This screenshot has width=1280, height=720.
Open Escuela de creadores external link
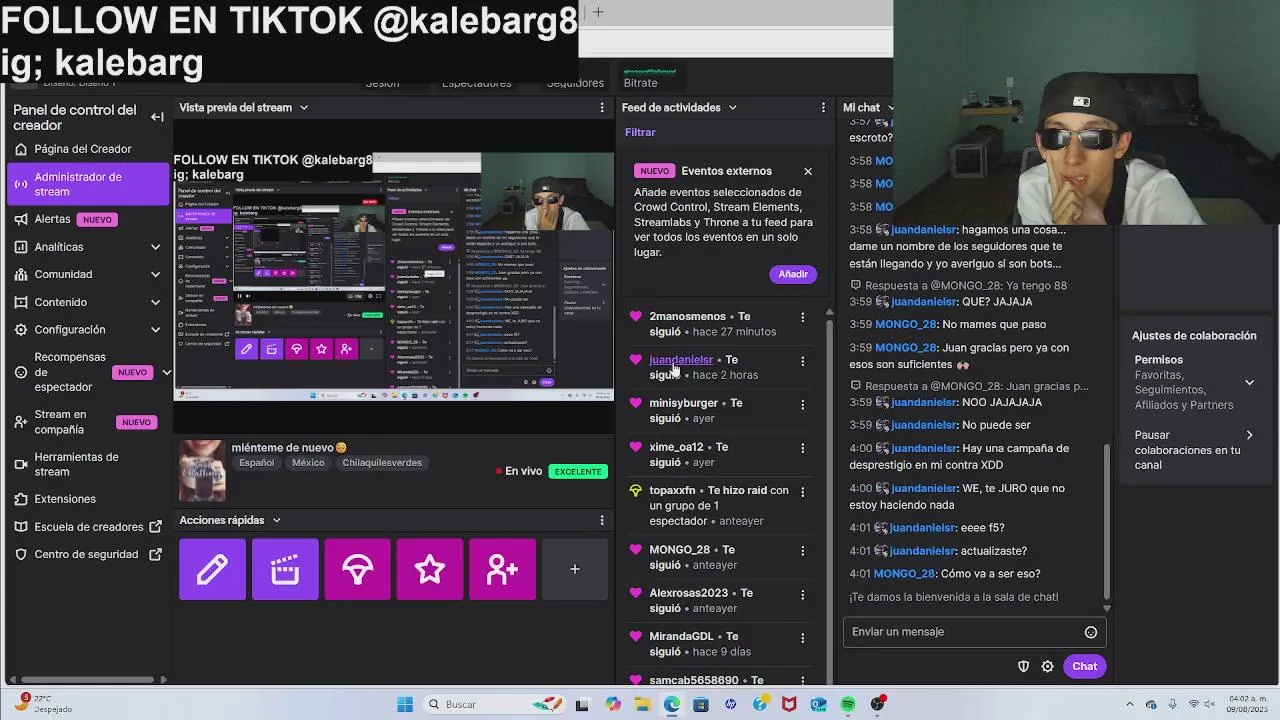(88, 527)
